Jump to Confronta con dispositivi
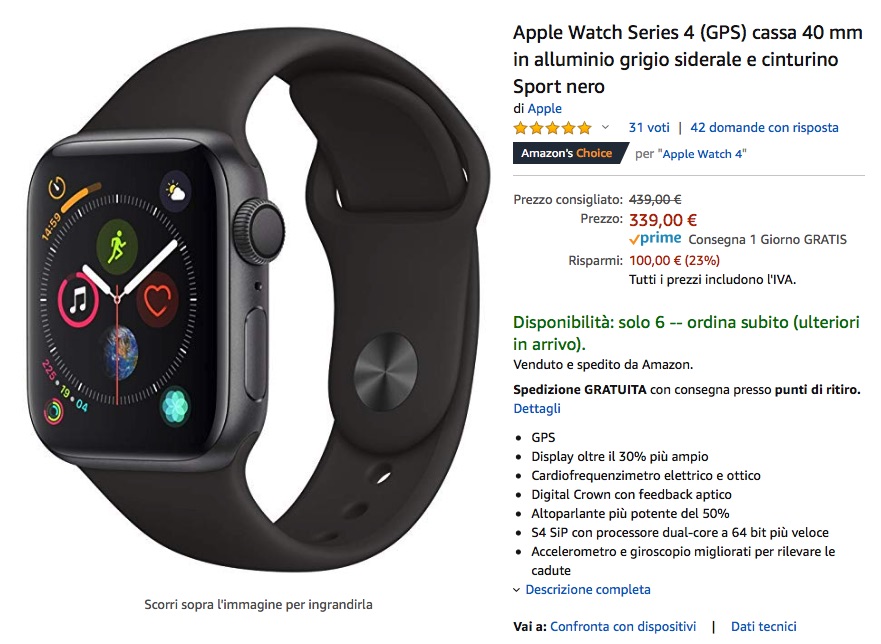 point(623,627)
